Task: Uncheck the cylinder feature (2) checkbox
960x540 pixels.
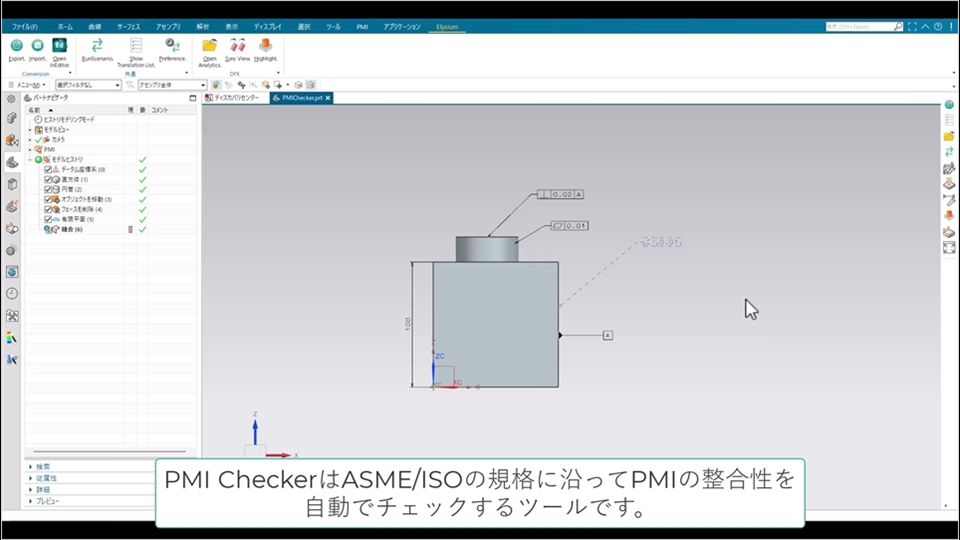Action: [x=48, y=189]
